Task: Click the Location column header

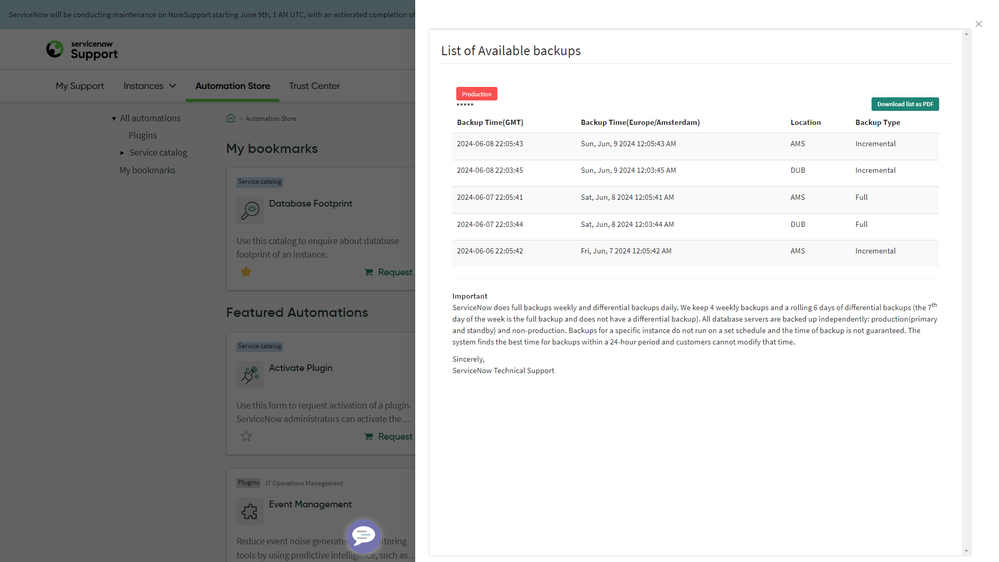Action: pyautogui.click(x=805, y=122)
